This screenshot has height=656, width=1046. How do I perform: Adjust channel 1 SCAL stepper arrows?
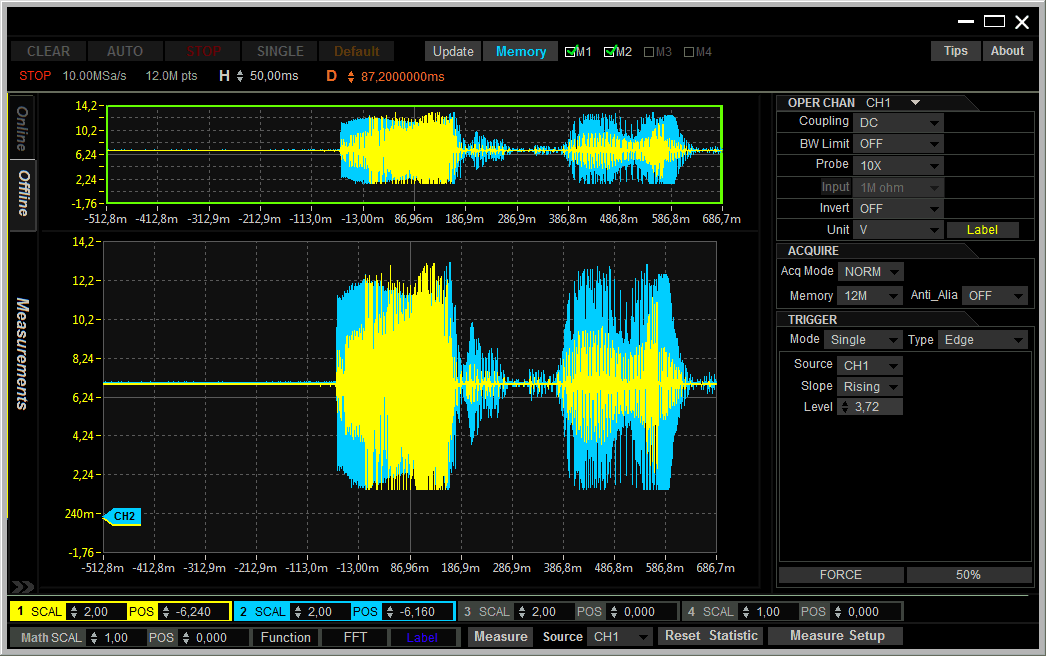coord(73,611)
